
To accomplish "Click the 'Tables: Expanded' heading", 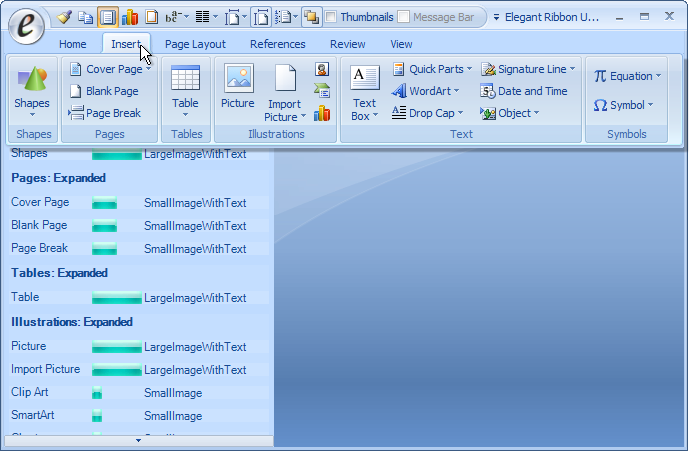I will tap(59, 273).
